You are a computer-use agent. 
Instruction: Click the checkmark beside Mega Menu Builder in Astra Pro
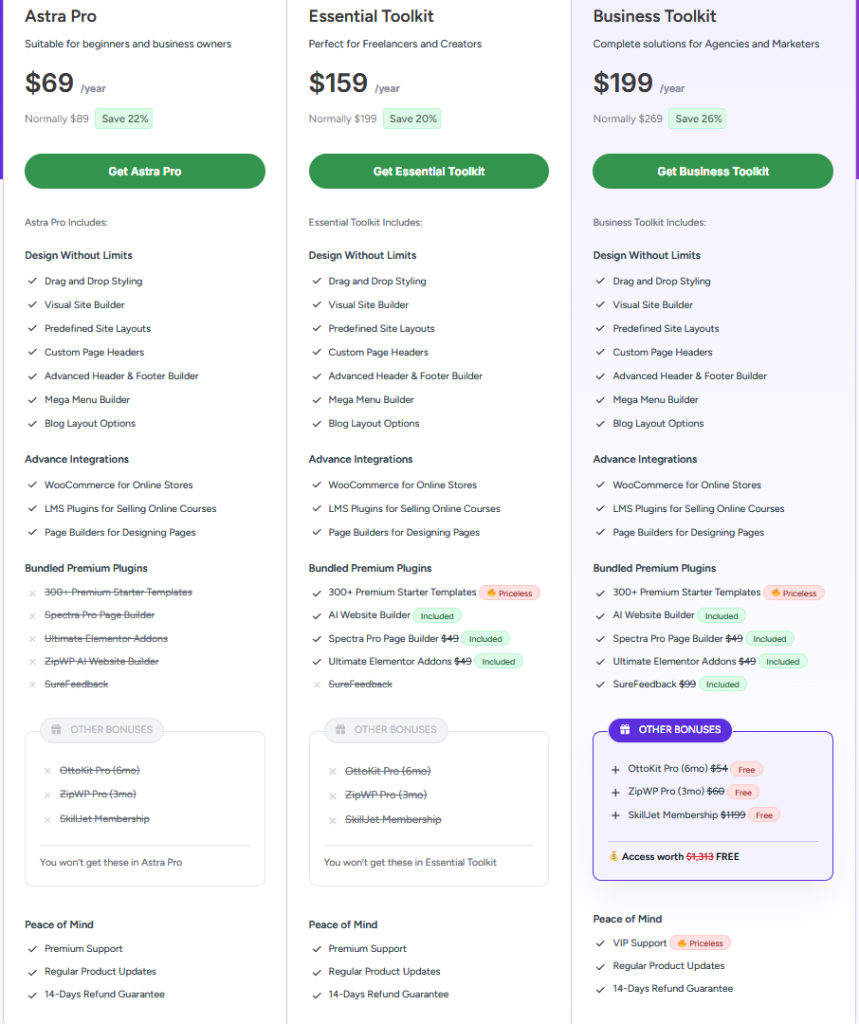click(x=33, y=400)
